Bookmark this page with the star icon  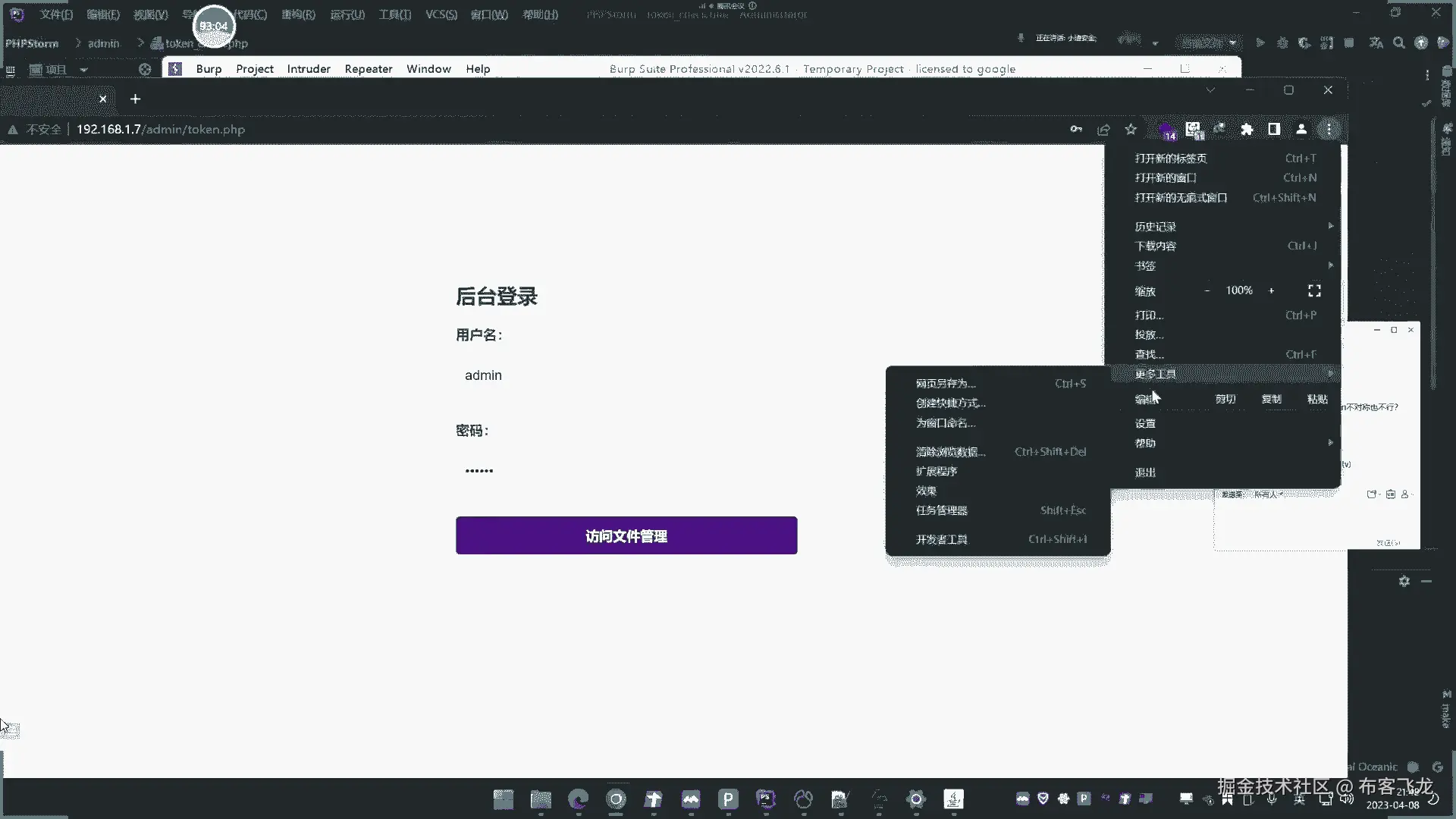[1131, 130]
